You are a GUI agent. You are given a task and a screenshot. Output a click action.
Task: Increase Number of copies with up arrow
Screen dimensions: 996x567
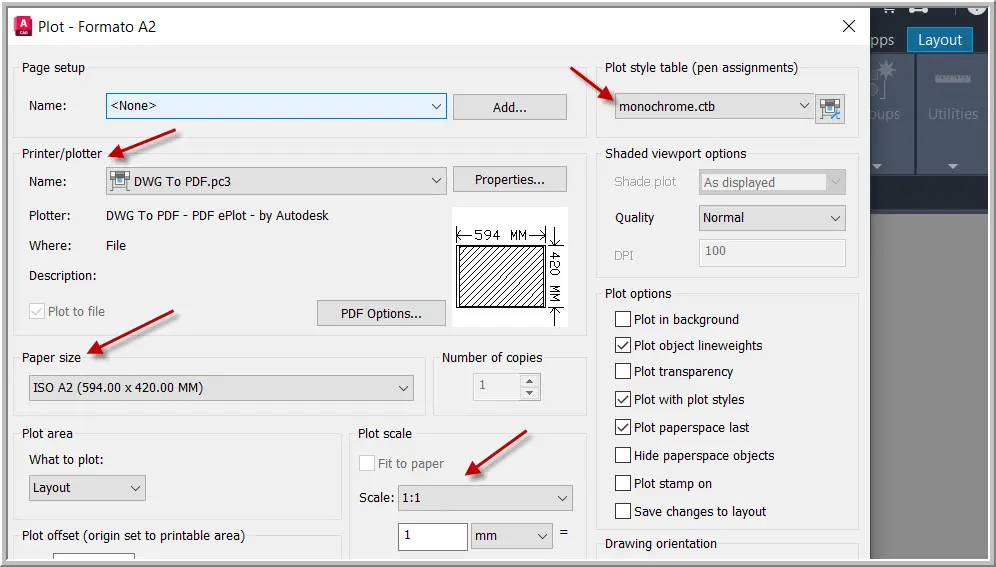[530, 381]
